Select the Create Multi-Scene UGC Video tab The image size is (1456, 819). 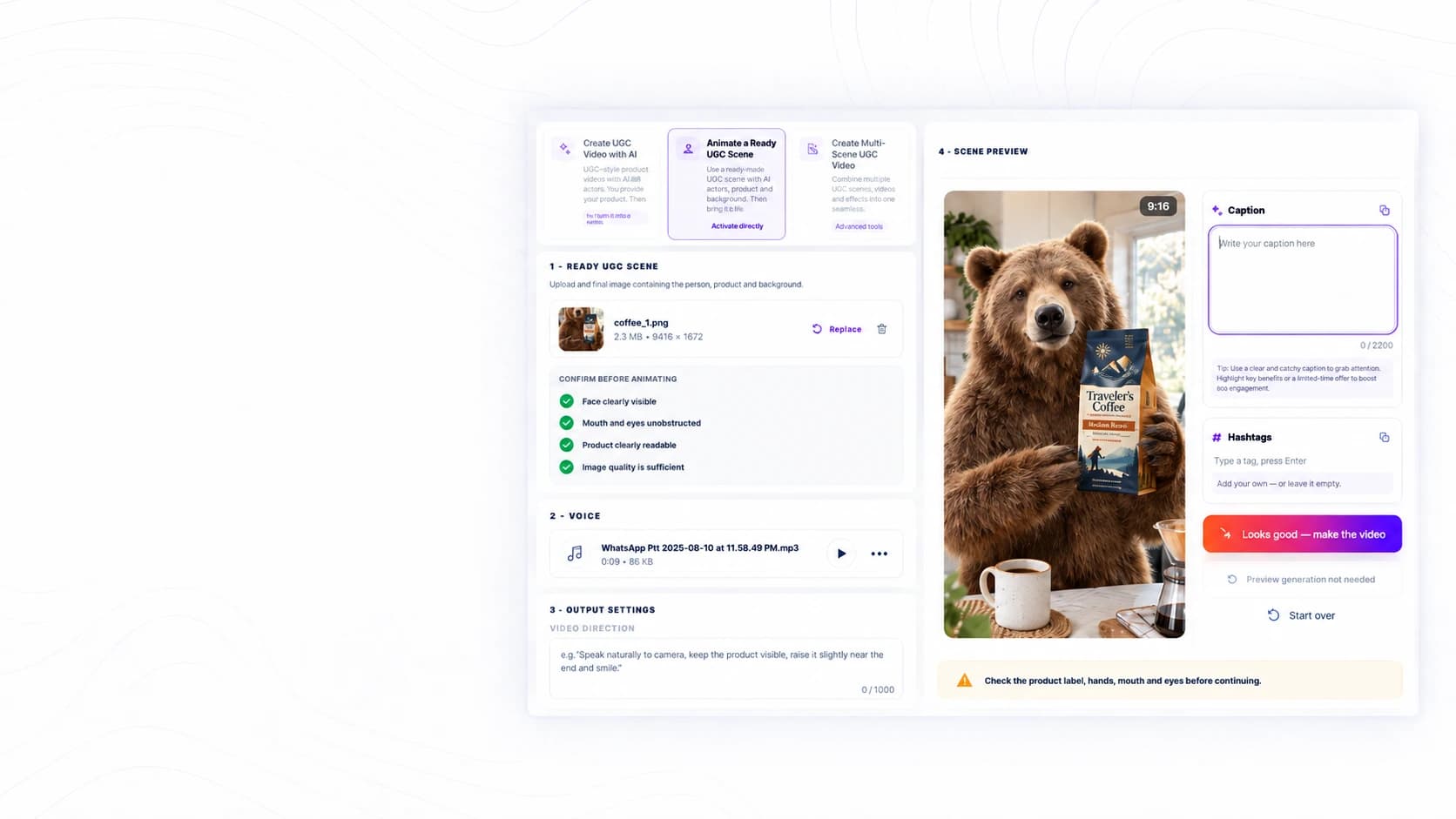(850, 184)
